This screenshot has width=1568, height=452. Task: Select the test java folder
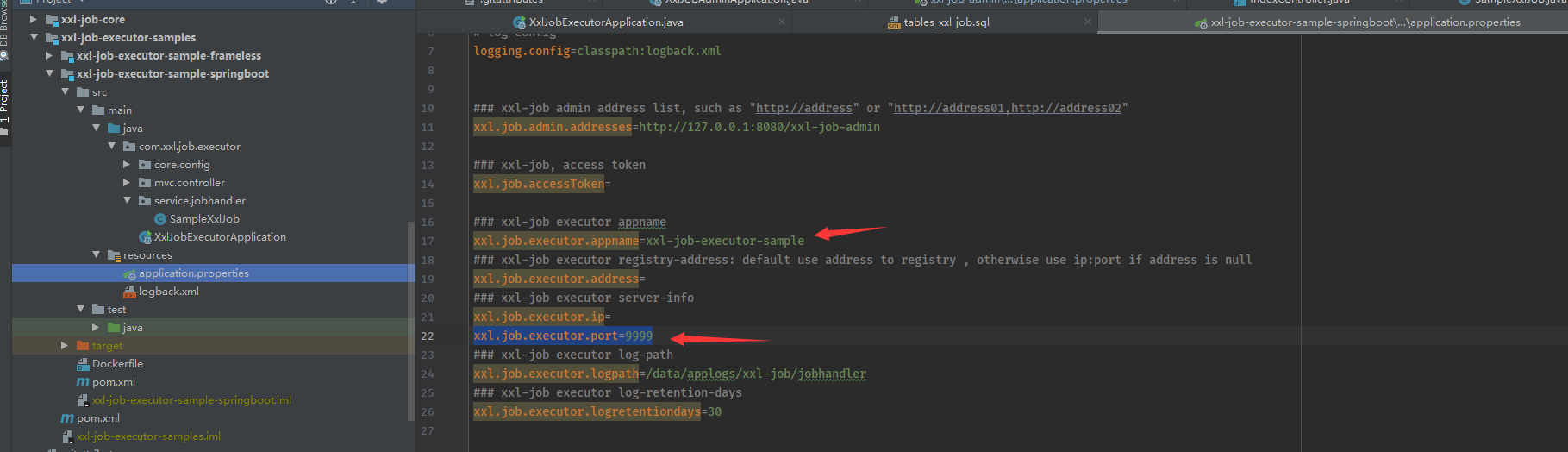pyautogui.click(x=133, y=328)
